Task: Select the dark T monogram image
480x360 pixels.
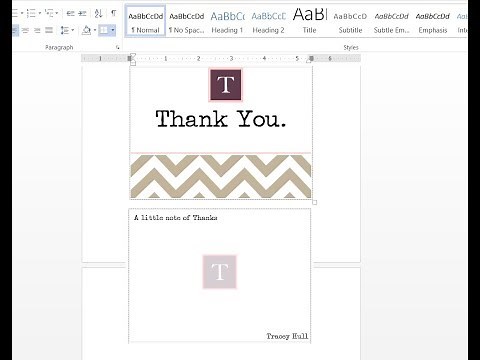Action: click(225, 85)
